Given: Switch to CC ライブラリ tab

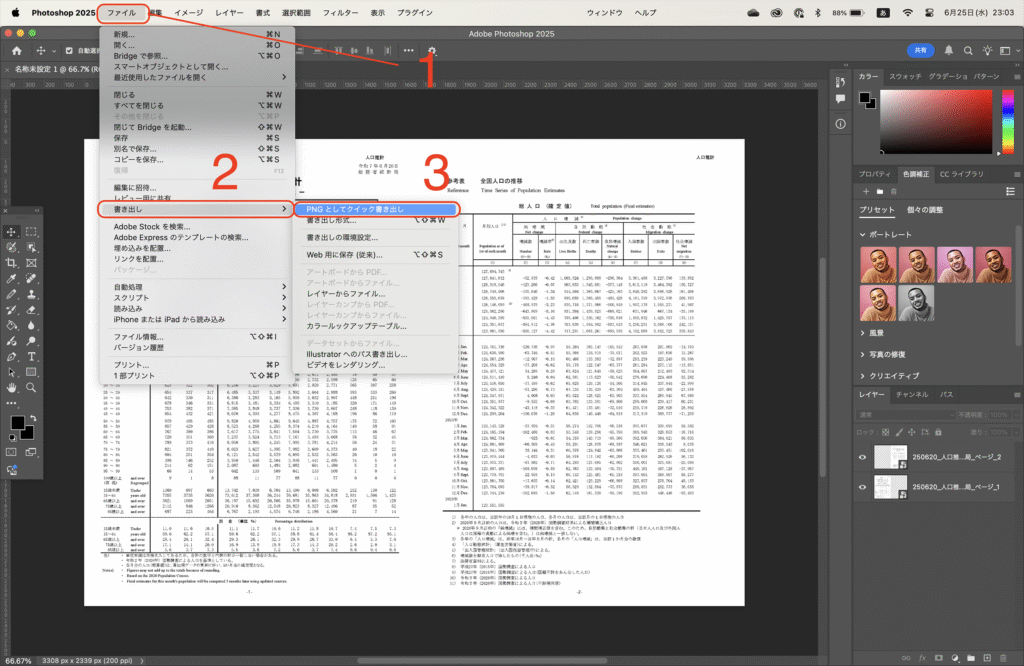Looking at the screenshot, I should pyautogui.click(x=961, y=174).
